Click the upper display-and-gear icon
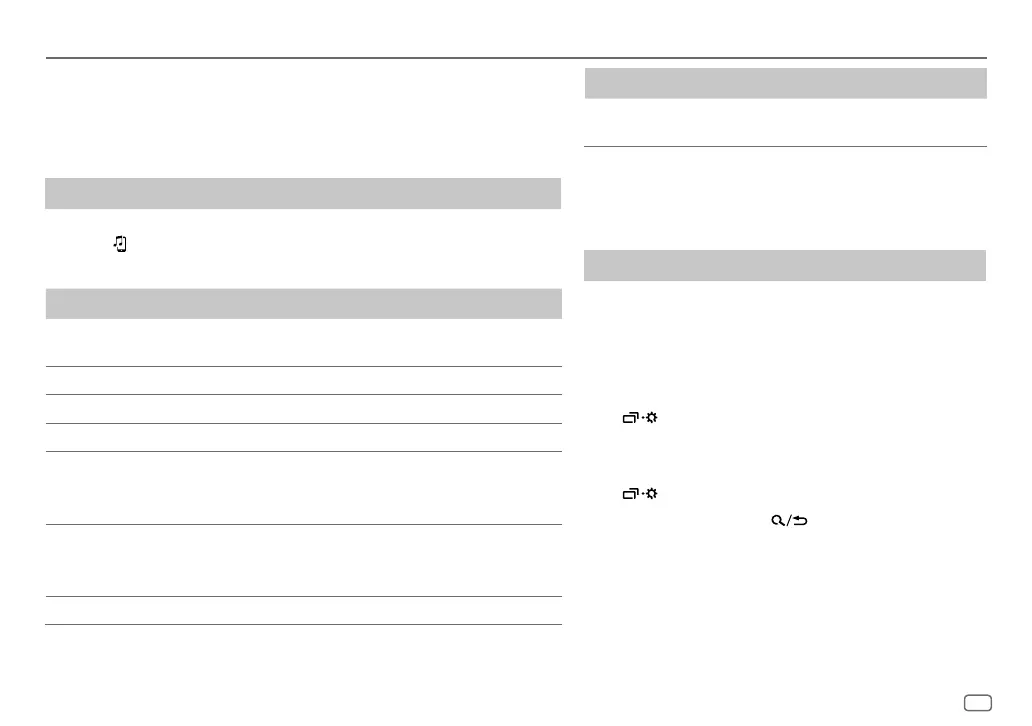This screenshot has height=726, width=1032. pos(640,417)
